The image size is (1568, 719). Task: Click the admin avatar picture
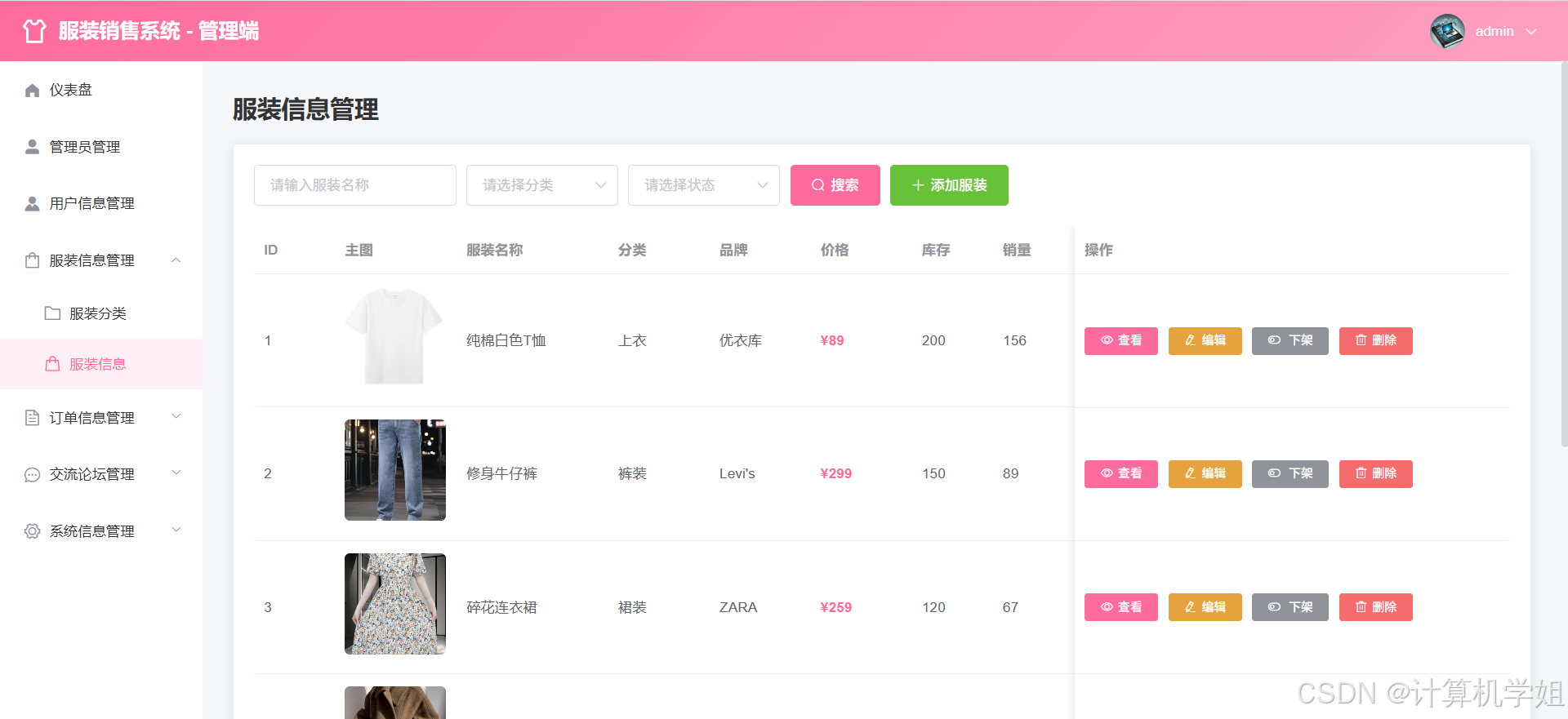[1447, 31]
